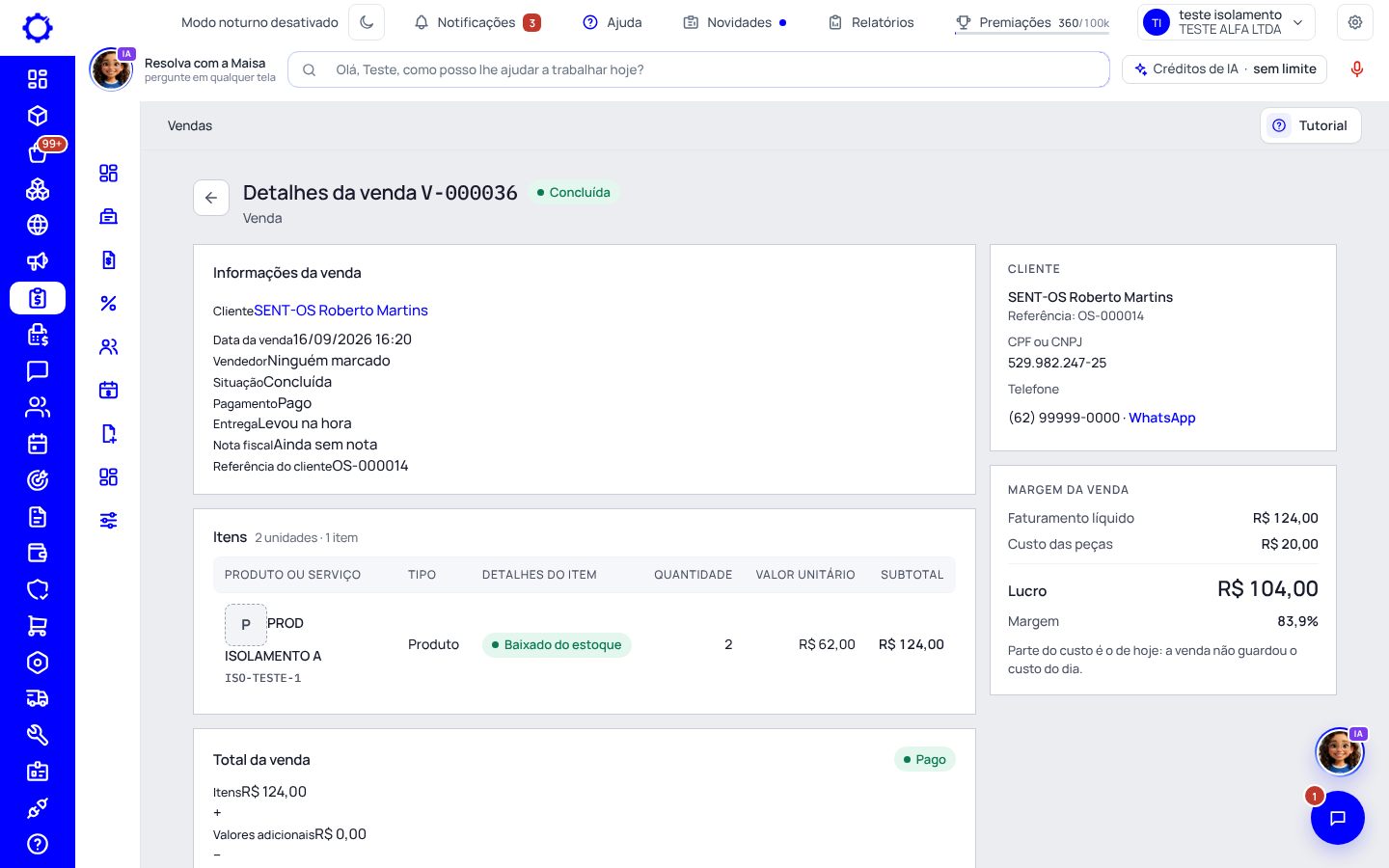
Task: Click the stacked cubes inventory icon
Action: [x=38, y=189]
